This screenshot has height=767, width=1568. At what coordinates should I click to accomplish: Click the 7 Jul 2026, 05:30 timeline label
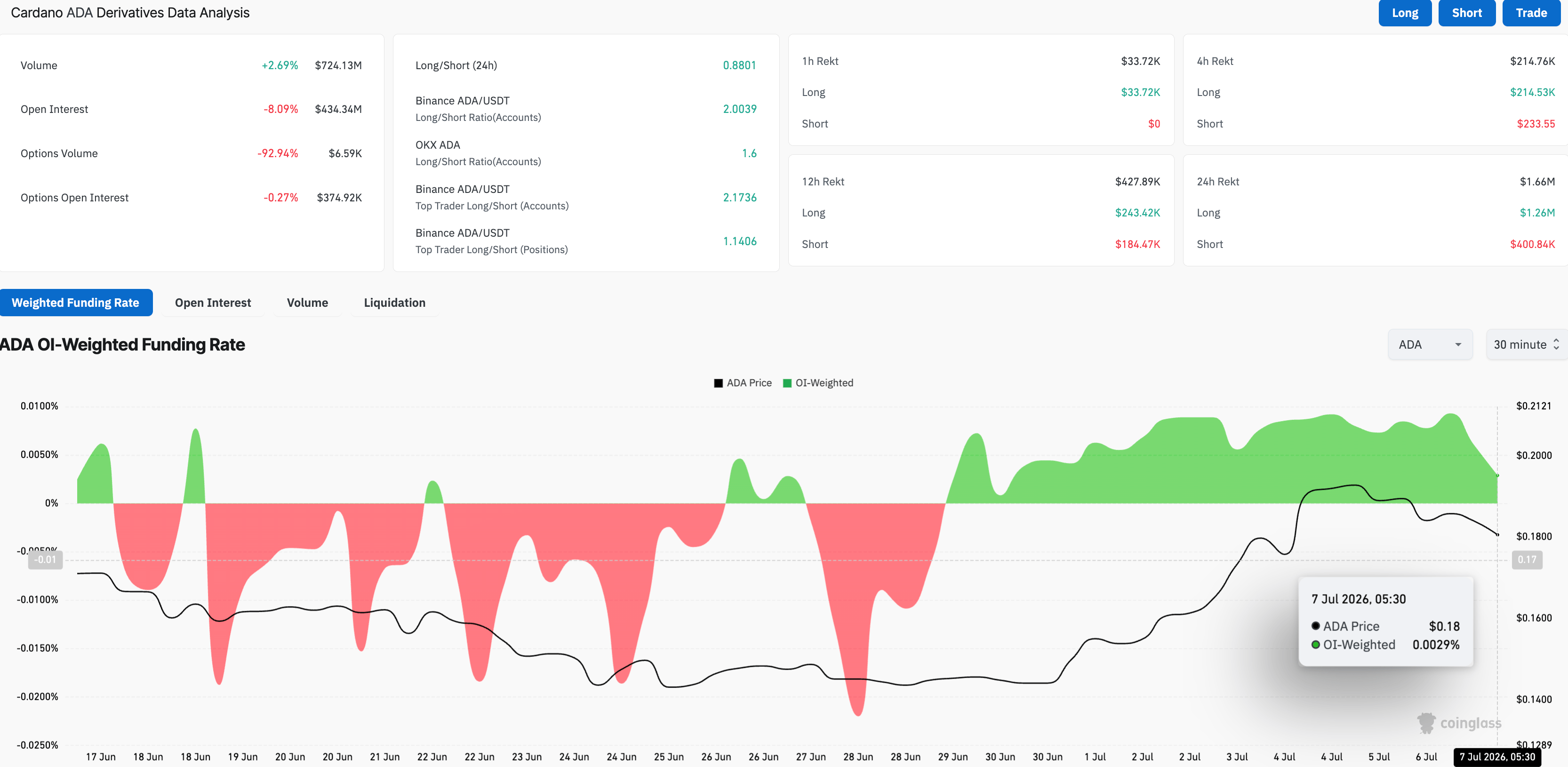pos(1497,757)
